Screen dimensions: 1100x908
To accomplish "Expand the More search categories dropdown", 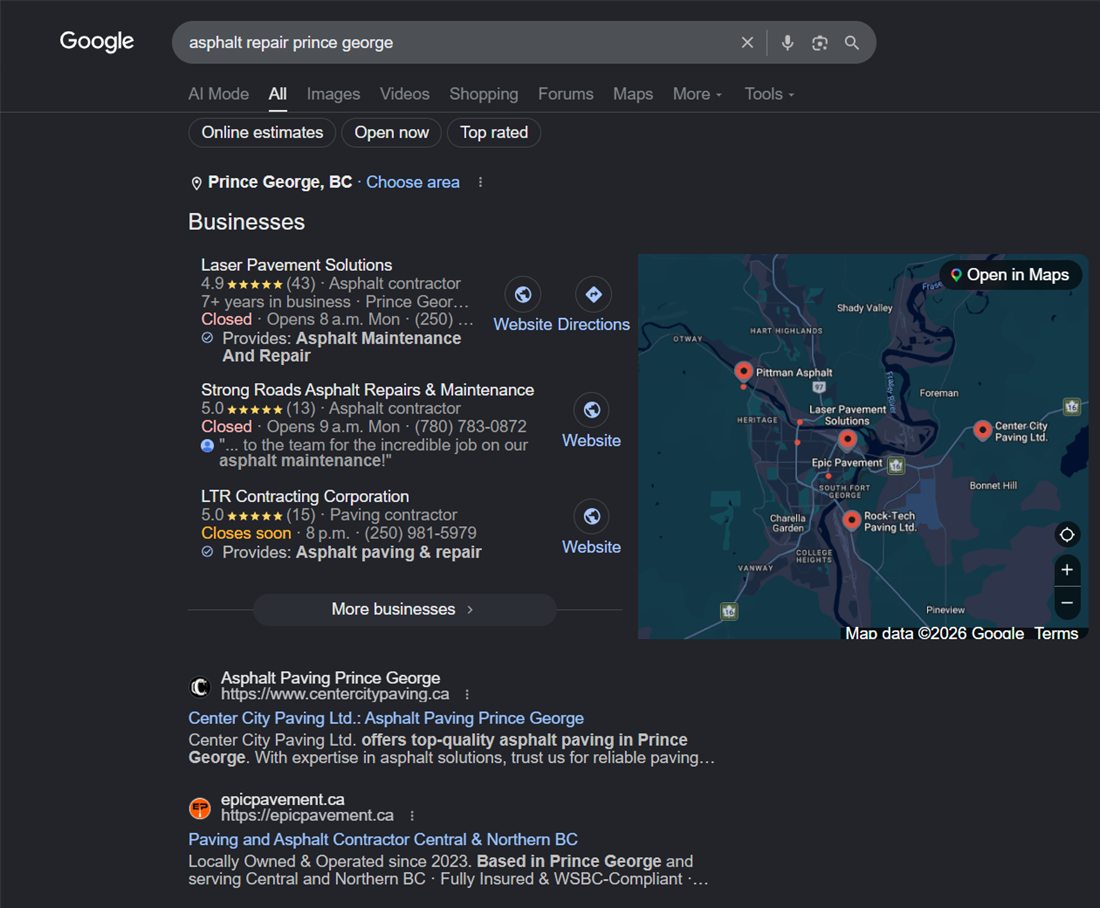I will (697, 94).
